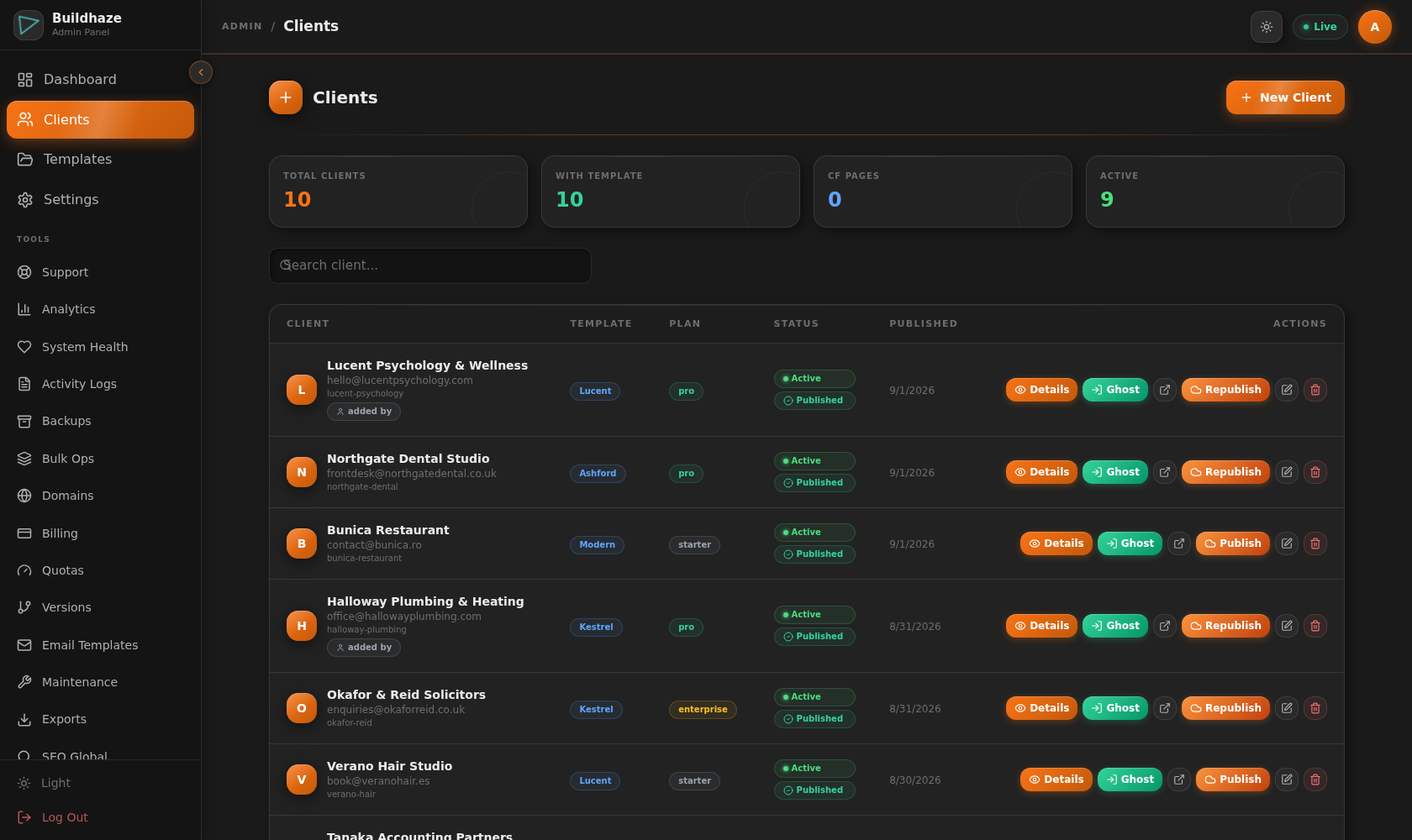Switch to Light mode in the sidebar footer

[100, 783]
